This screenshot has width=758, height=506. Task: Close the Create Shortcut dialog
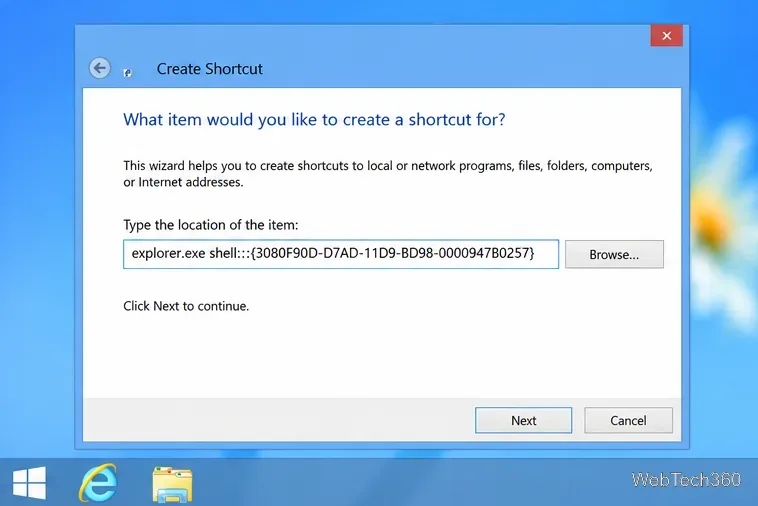(667, 36)
